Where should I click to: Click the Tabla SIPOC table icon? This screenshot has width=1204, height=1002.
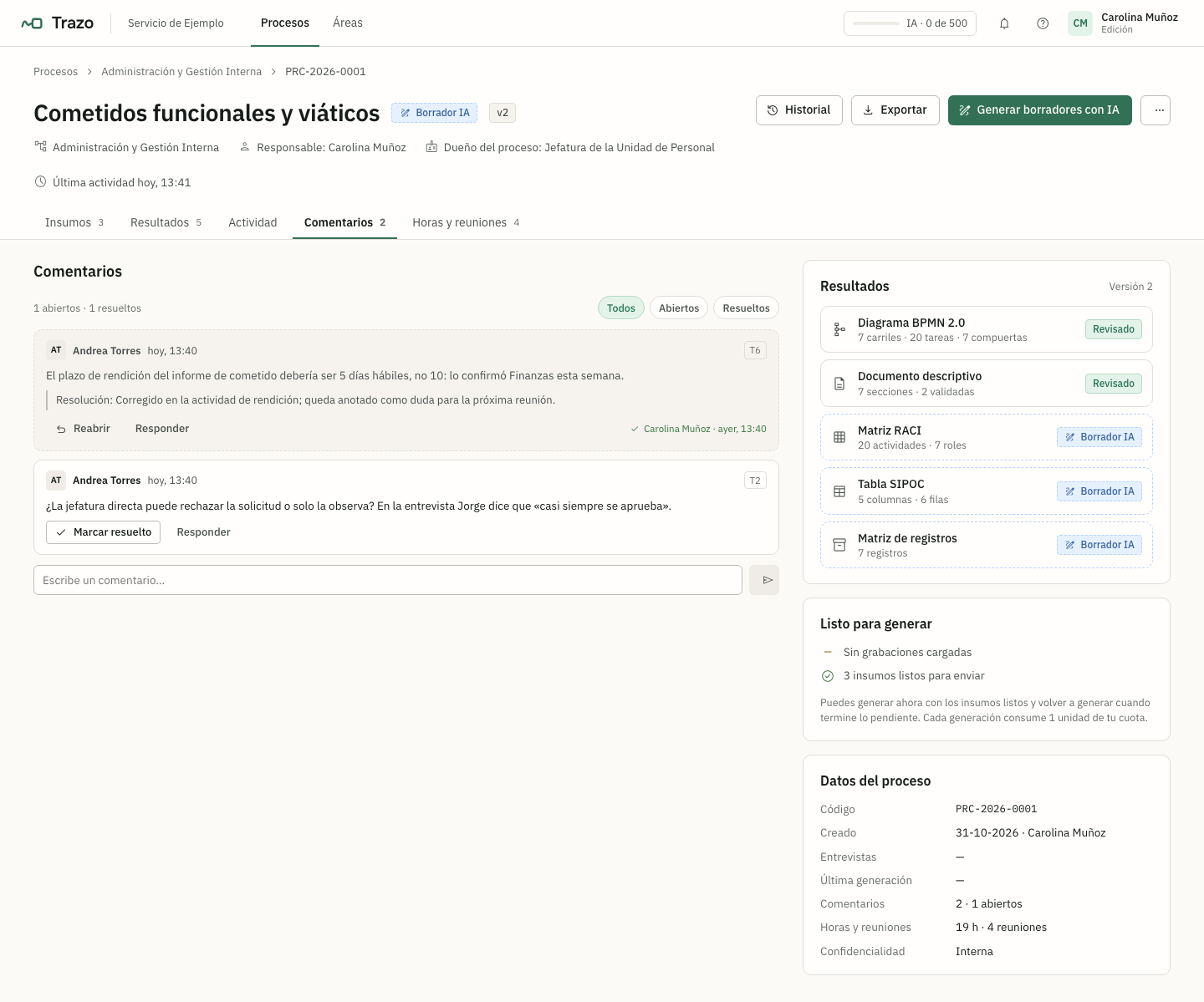pyautogui.click(x=839, y=491)
